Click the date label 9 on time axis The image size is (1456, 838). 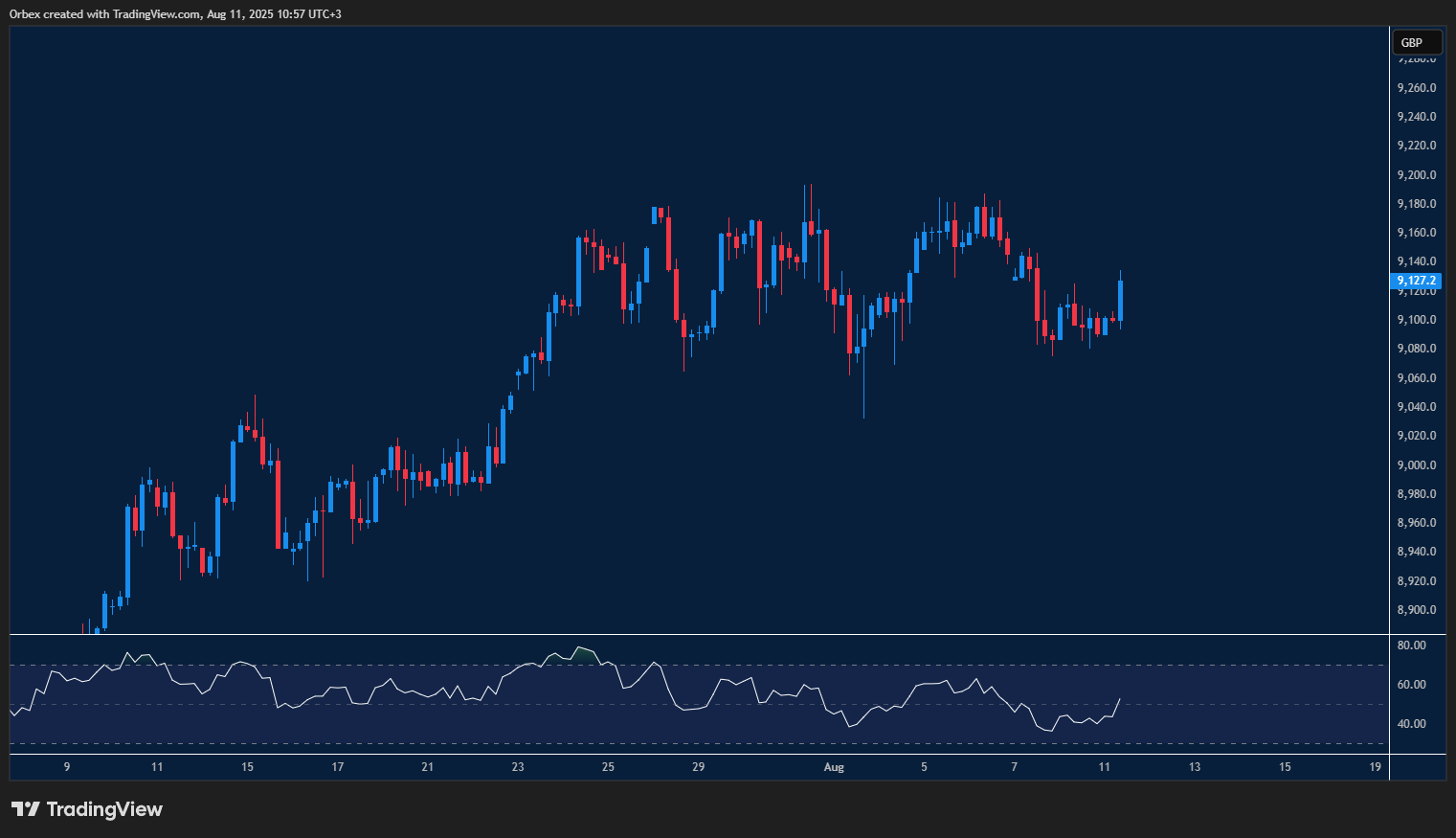click(x=67, y=767)
